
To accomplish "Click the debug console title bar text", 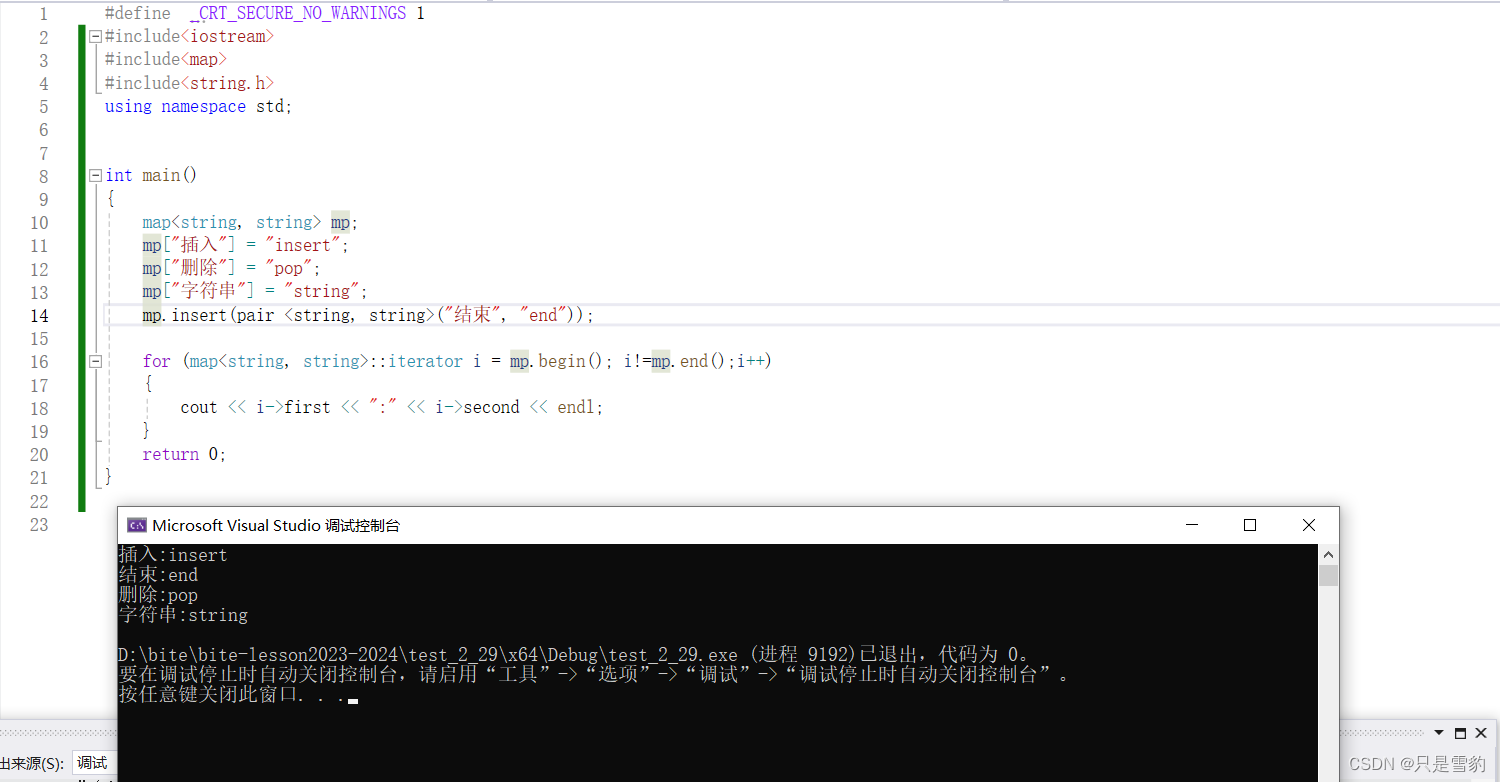I will 276,525.
